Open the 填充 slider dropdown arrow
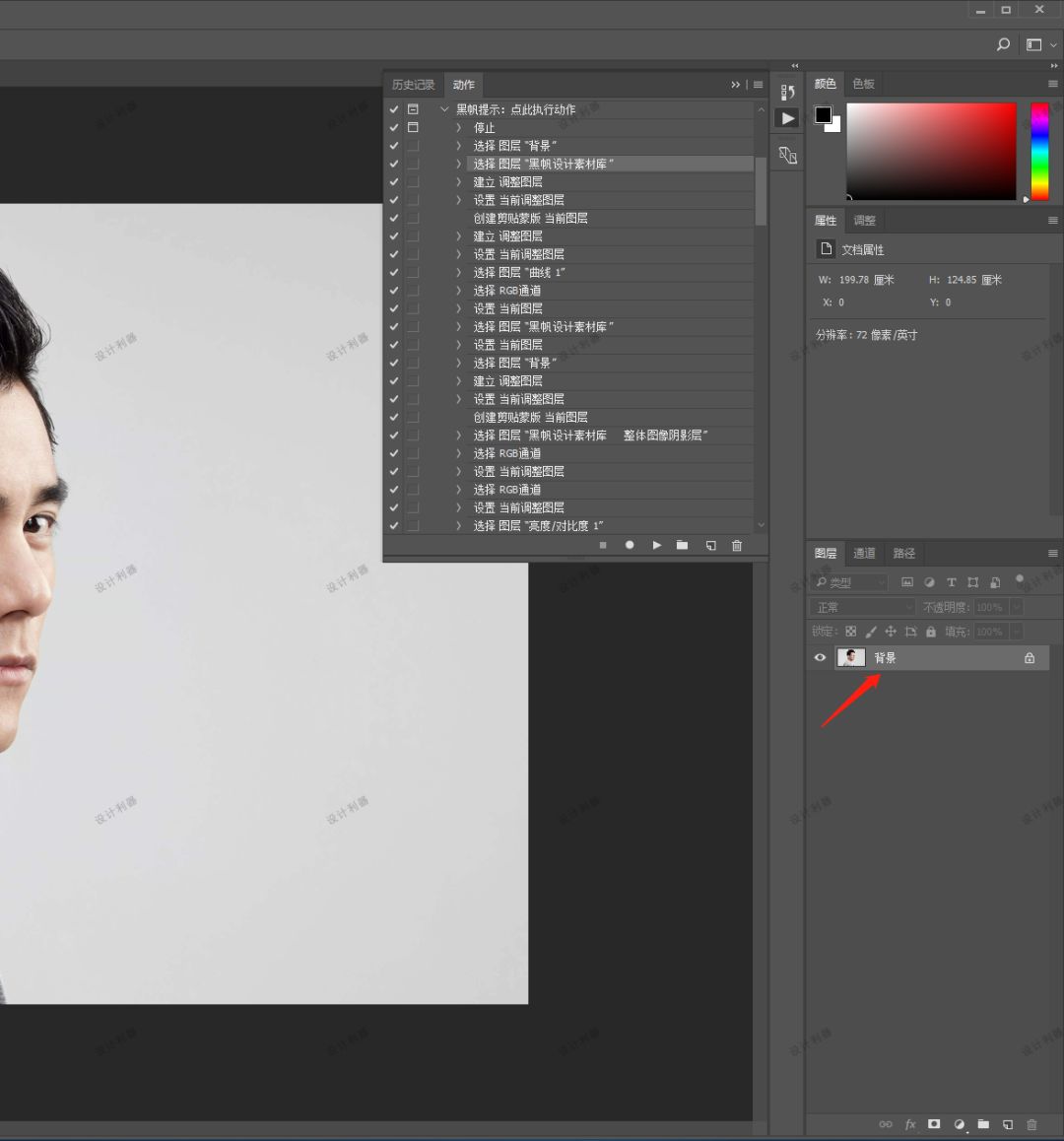The height and width of the screenshot is (1141, 1064). (x=1017, y=632)
